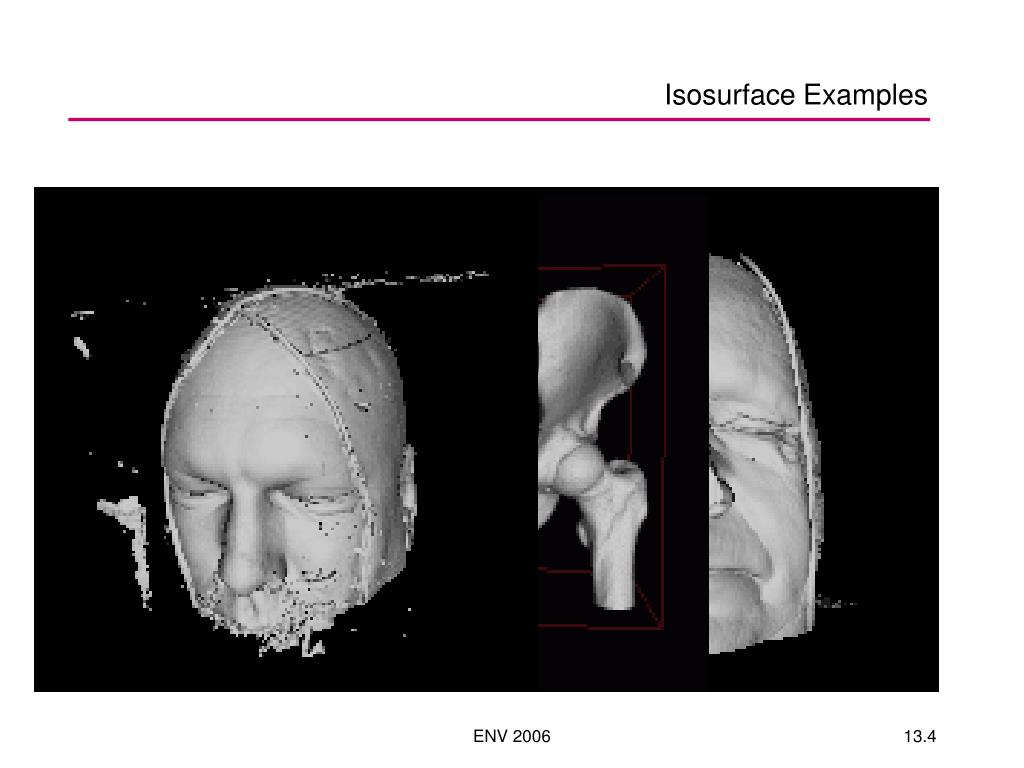Screen dimensions: 1024x768
Task: Select the hip joint bone isosurface image
Action: pos(624,442)
